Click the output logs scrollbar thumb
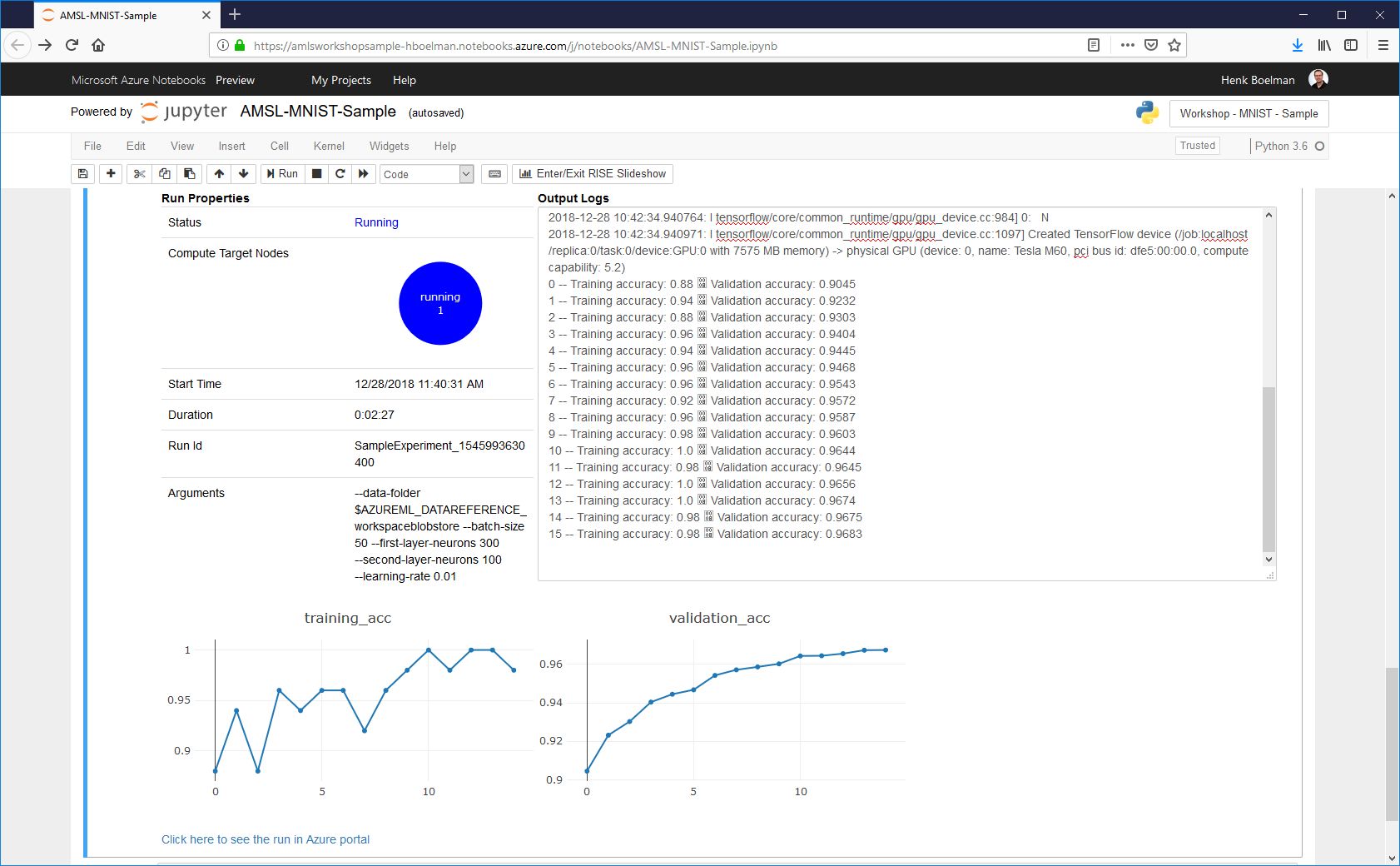This screenshot has height=866, width=1400. pos(1268,469)
